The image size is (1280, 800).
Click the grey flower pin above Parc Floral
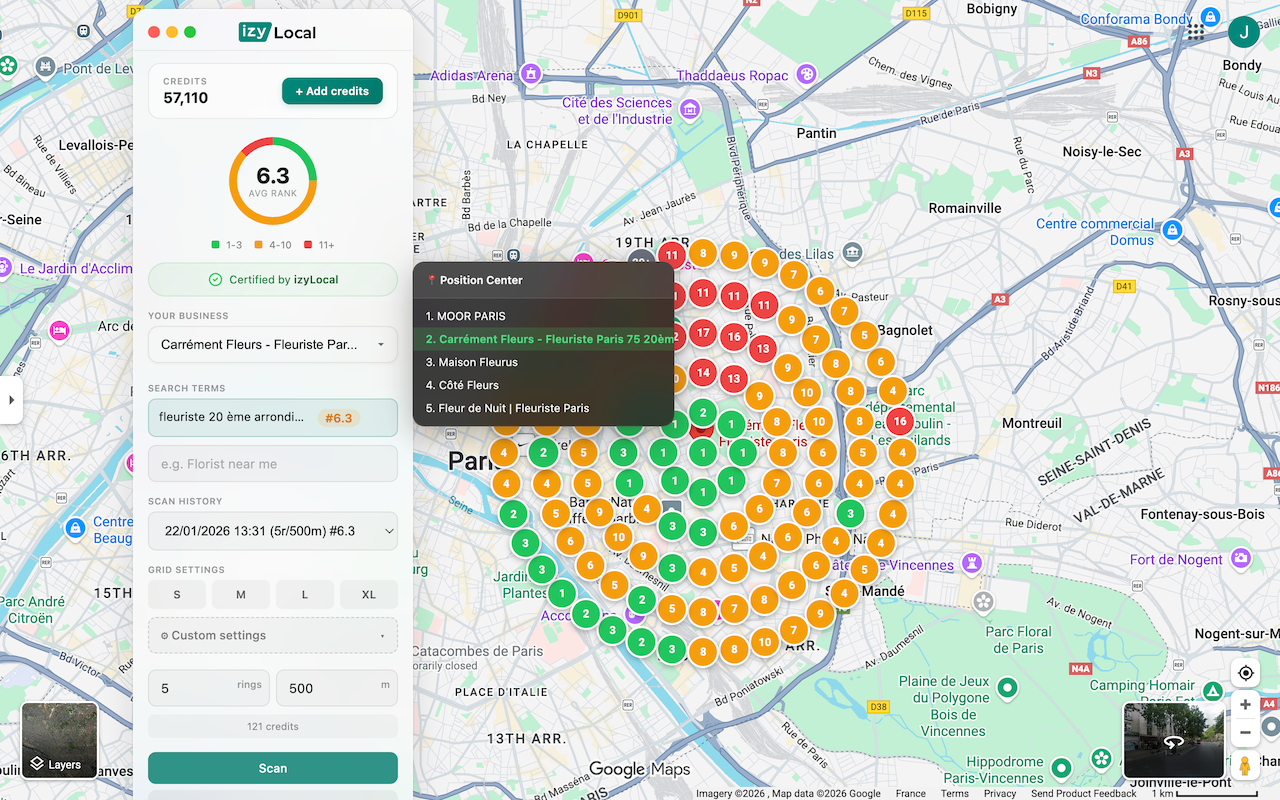(984, 602)
